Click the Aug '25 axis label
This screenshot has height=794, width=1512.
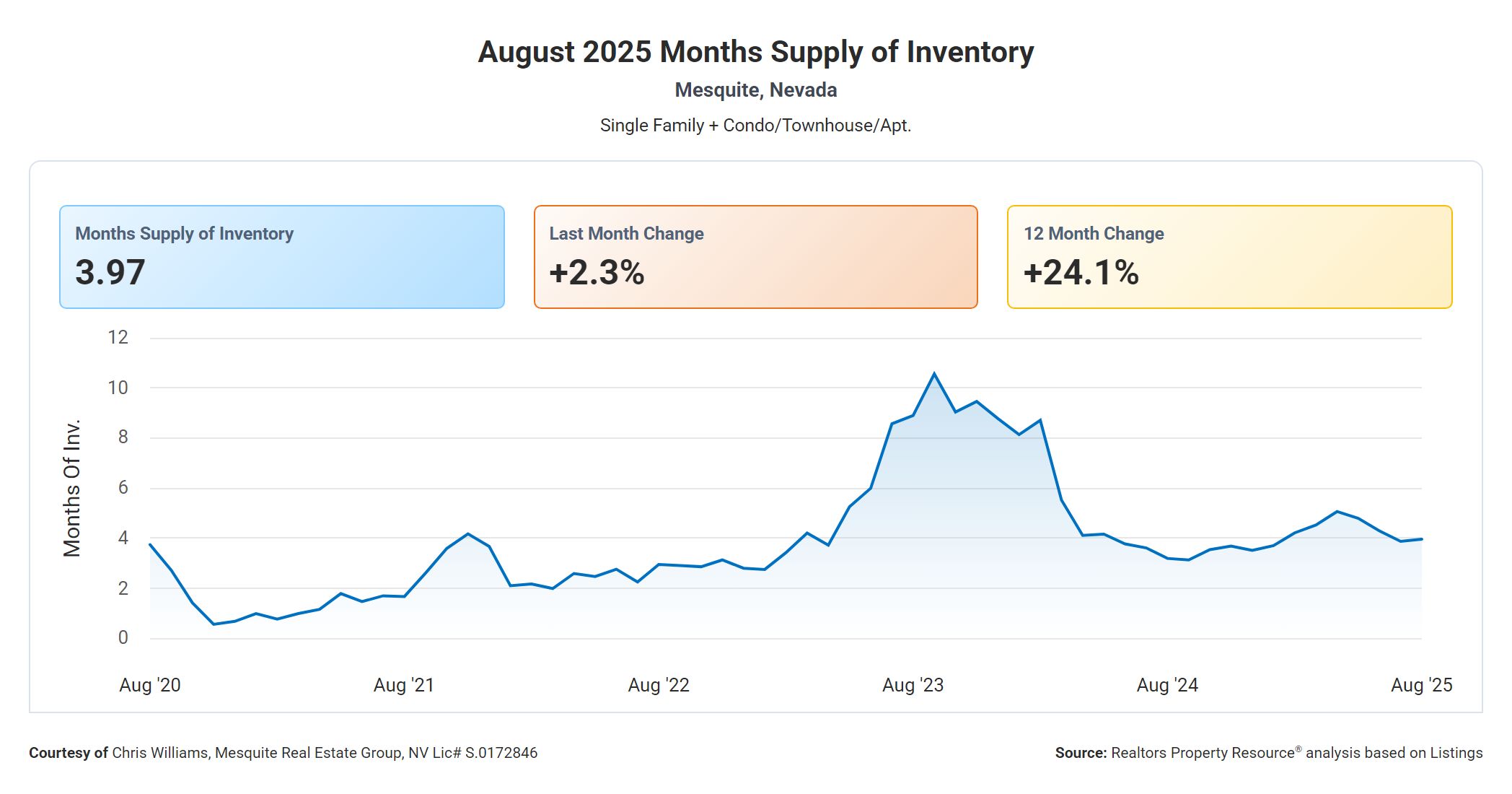tap(1421, 685)
